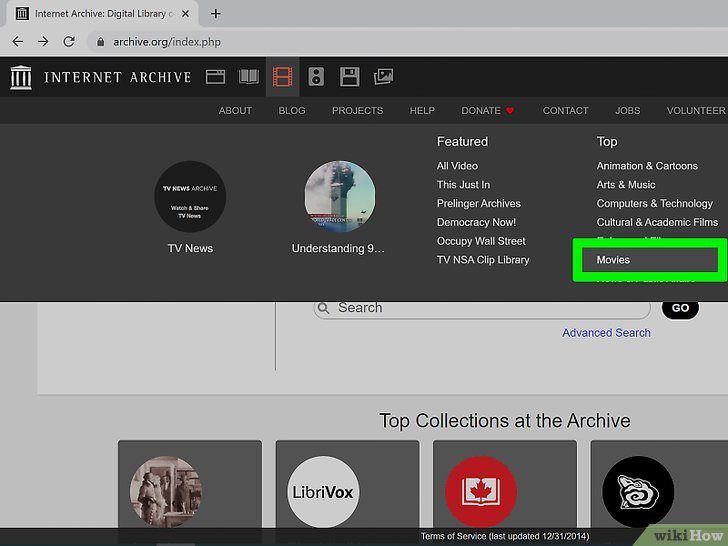Click the magnifier icon in search box
Image resolution: width=728 pixels, height=546 pixels.
(x=324, y=308)
